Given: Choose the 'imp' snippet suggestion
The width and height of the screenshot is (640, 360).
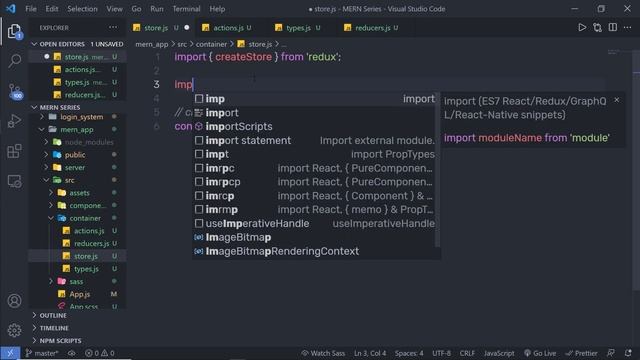Looking at the screenshot, I should point(314,99).
